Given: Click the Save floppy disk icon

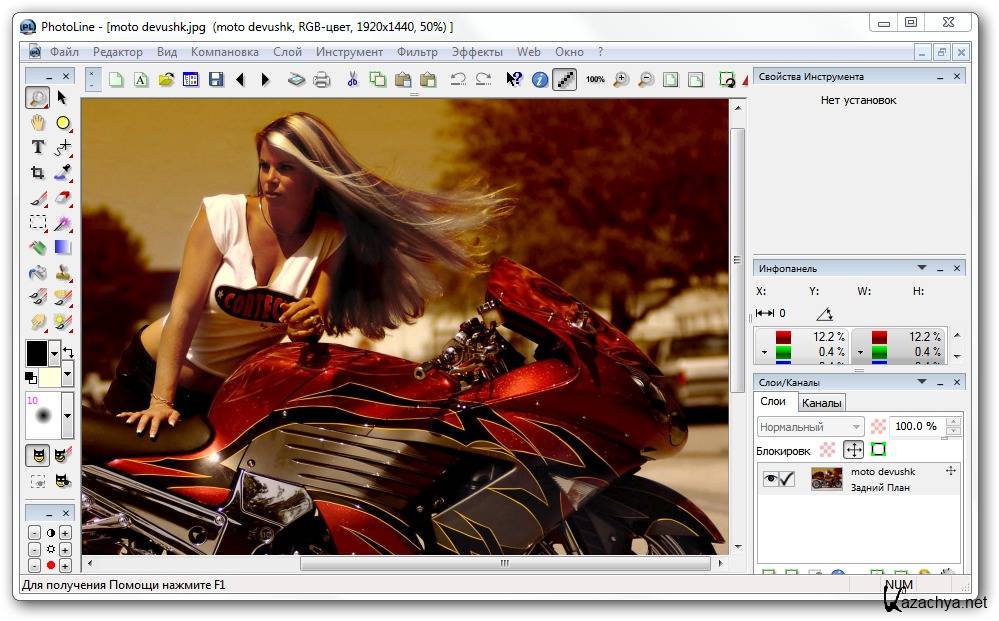Looking at the screenshot, I should [x=216, y=80].
